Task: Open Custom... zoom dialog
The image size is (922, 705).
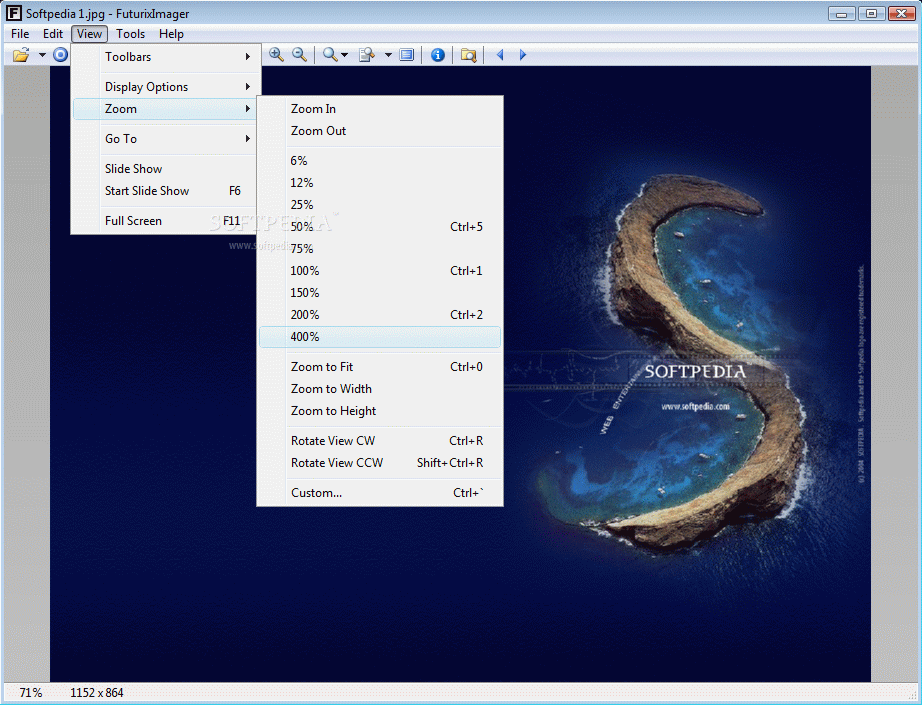Action: point(380,493)
